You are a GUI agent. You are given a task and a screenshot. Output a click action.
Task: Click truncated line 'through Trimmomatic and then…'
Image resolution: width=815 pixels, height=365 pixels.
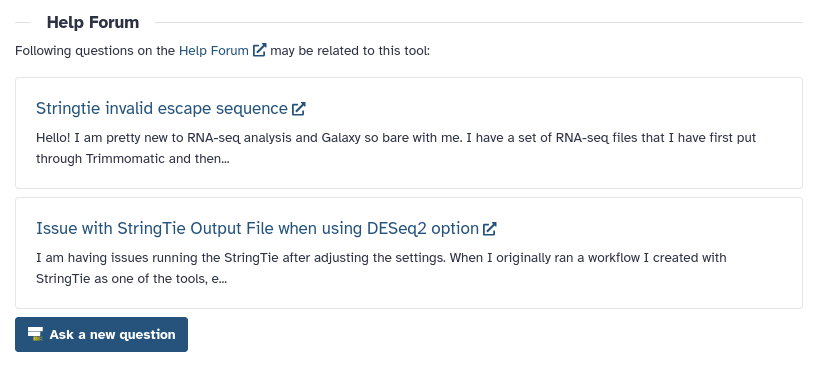(133, 159)
